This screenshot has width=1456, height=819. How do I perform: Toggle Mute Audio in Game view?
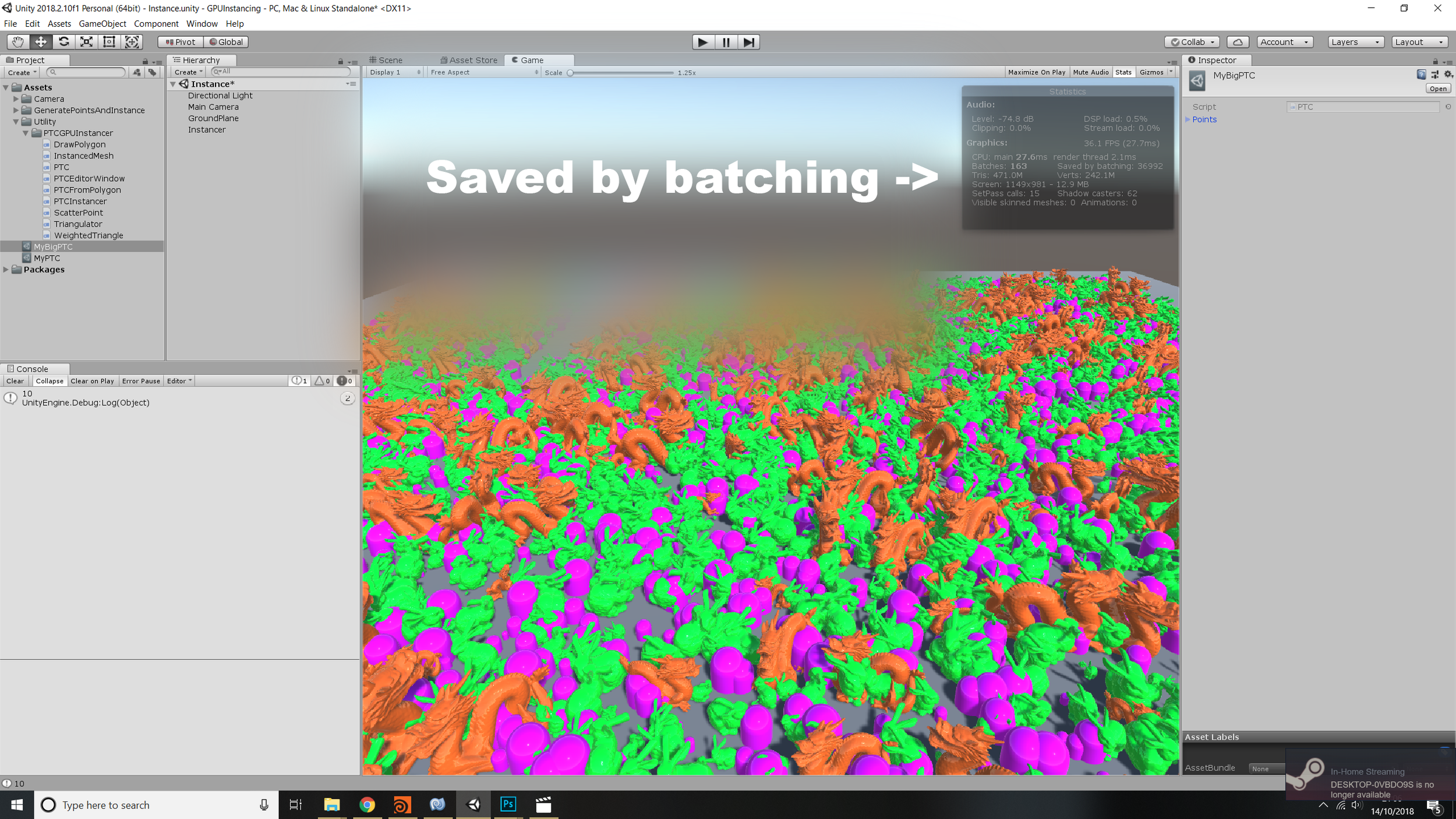[x=1091, y=72]
